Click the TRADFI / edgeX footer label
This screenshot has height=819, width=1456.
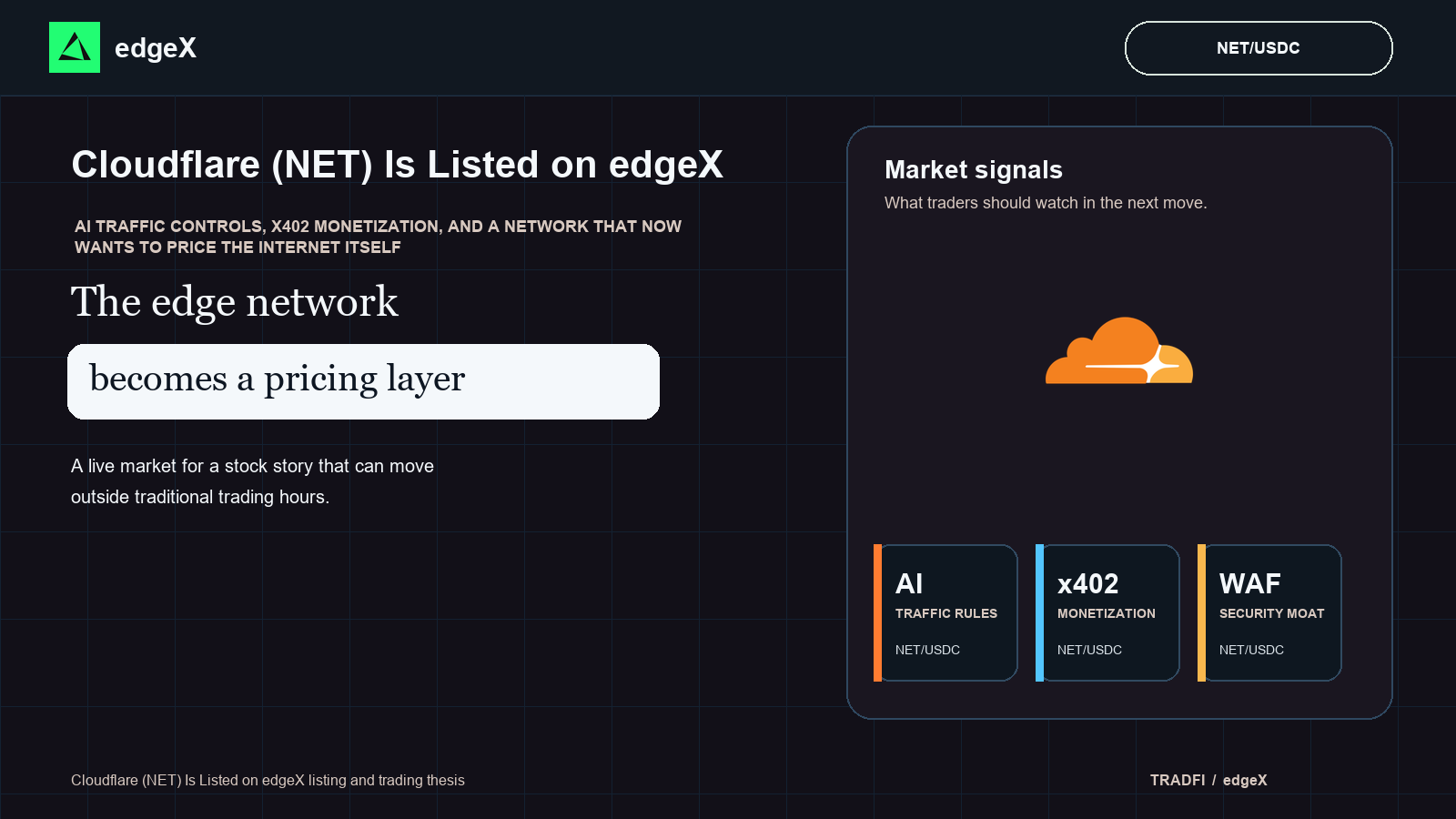tap(1208, 780)
